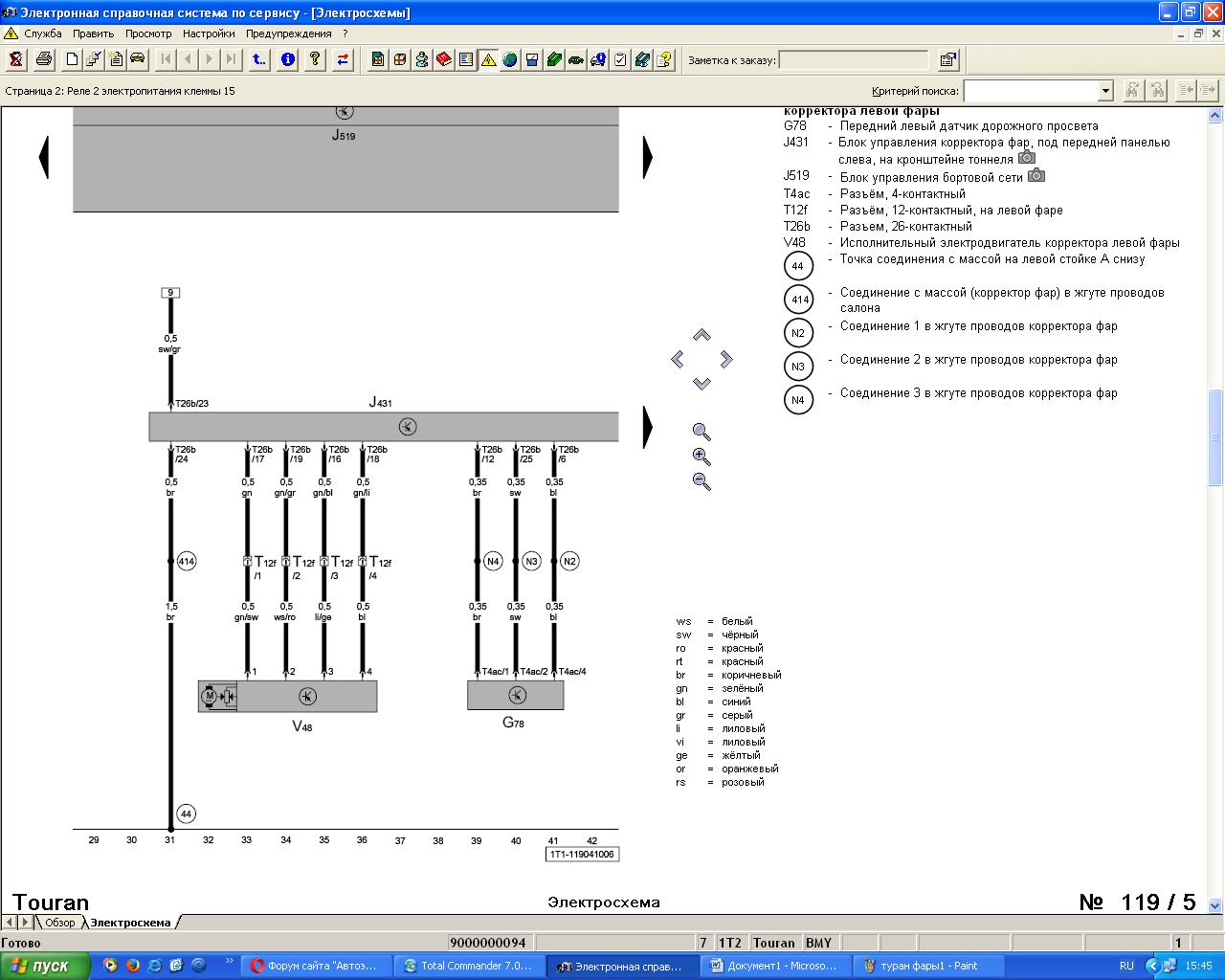Open the red book manual icon
Viewport: 1225px width, 980px height.
tap(444, 59)
